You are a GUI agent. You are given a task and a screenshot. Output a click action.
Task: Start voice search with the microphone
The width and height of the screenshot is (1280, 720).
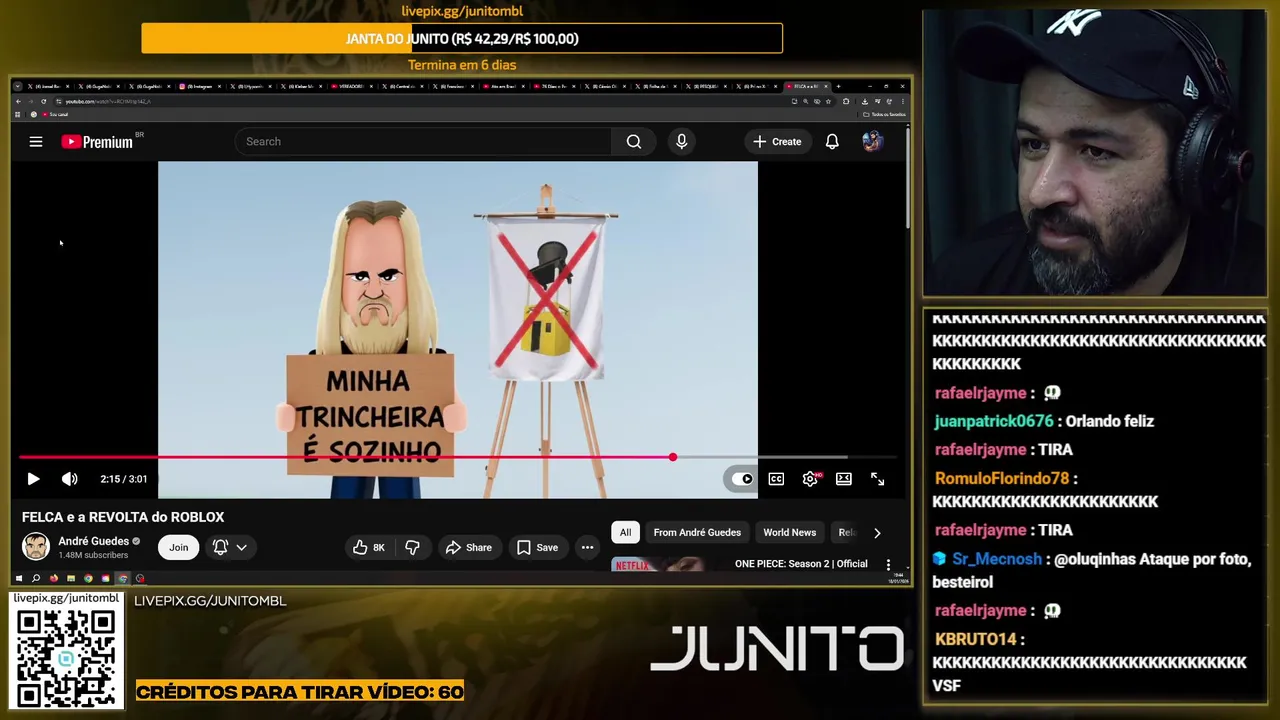682,142
